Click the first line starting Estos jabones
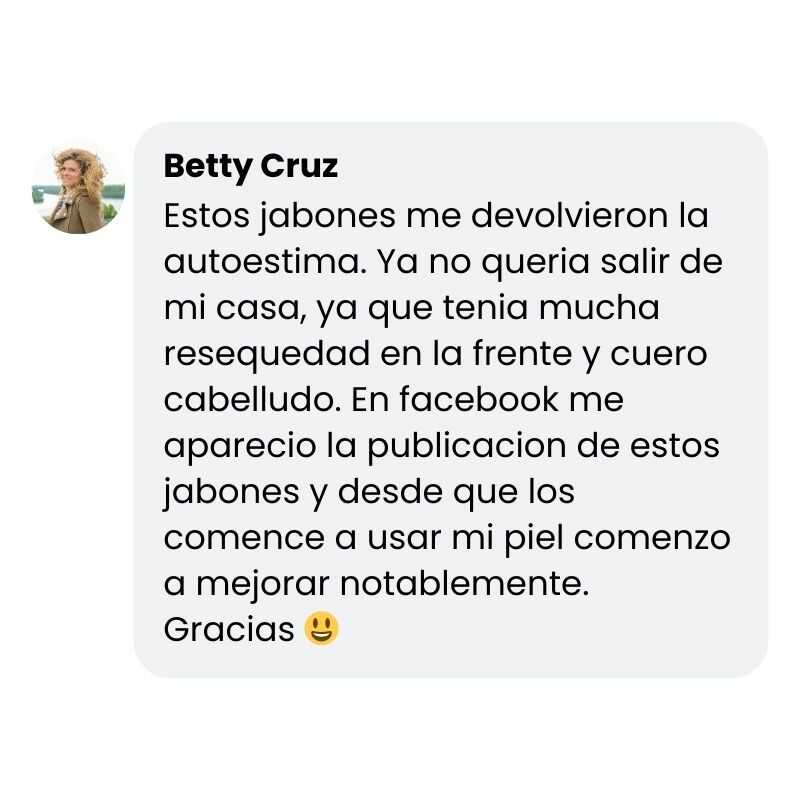800x800 pixels. (x=436, y=216)
